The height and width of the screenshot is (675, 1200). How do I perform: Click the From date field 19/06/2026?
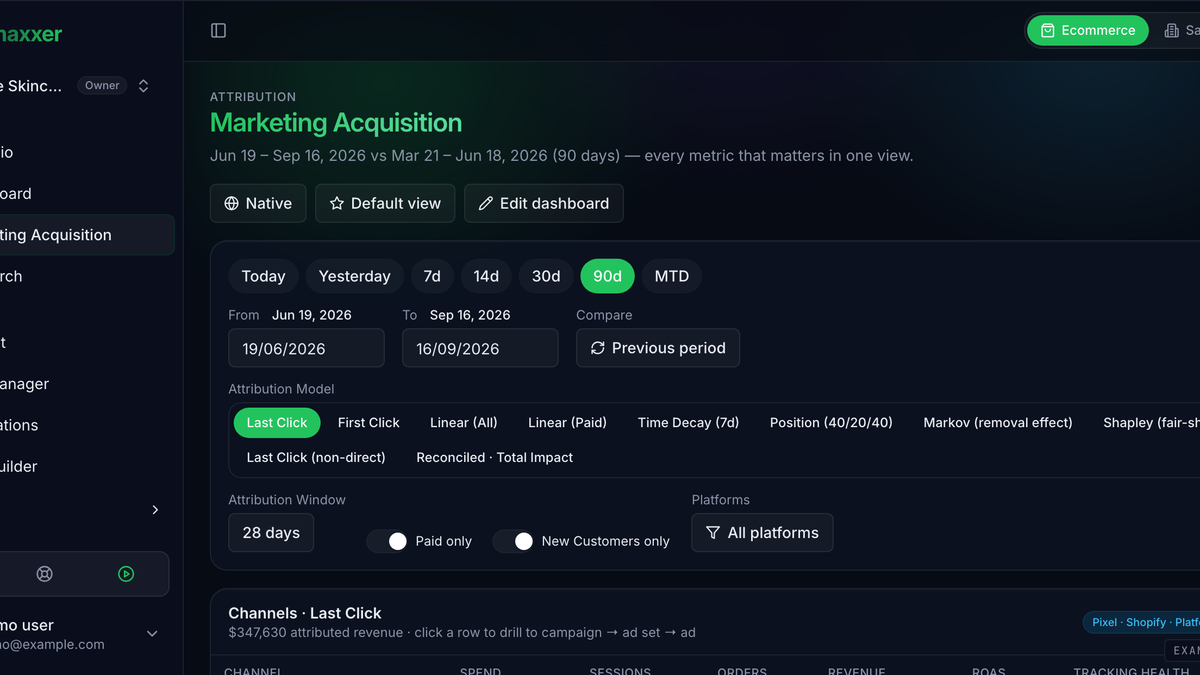306,348
